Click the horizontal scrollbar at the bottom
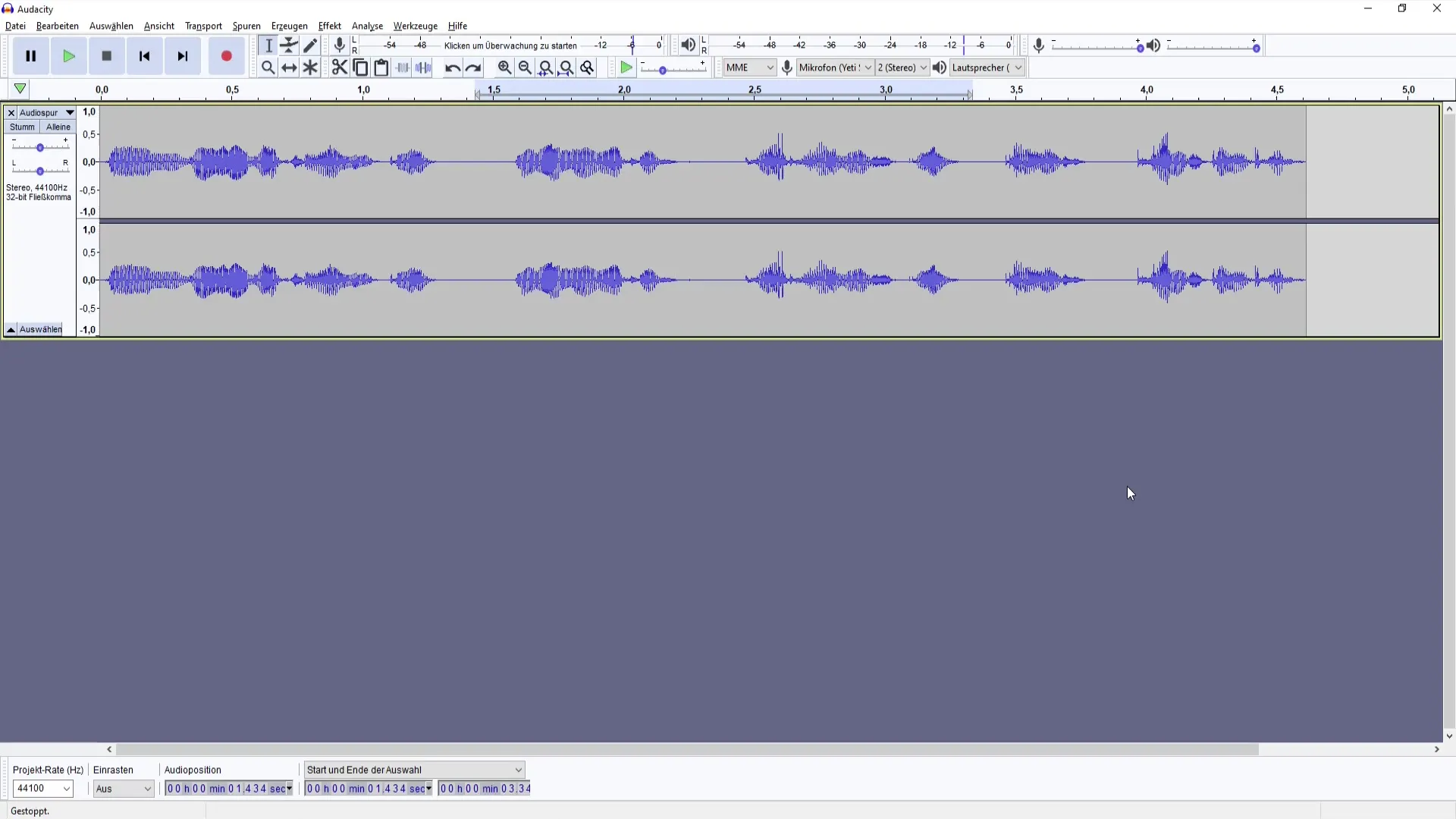Image resolution: width=1456 pixels, height=819 pixels. pos(687,749)
